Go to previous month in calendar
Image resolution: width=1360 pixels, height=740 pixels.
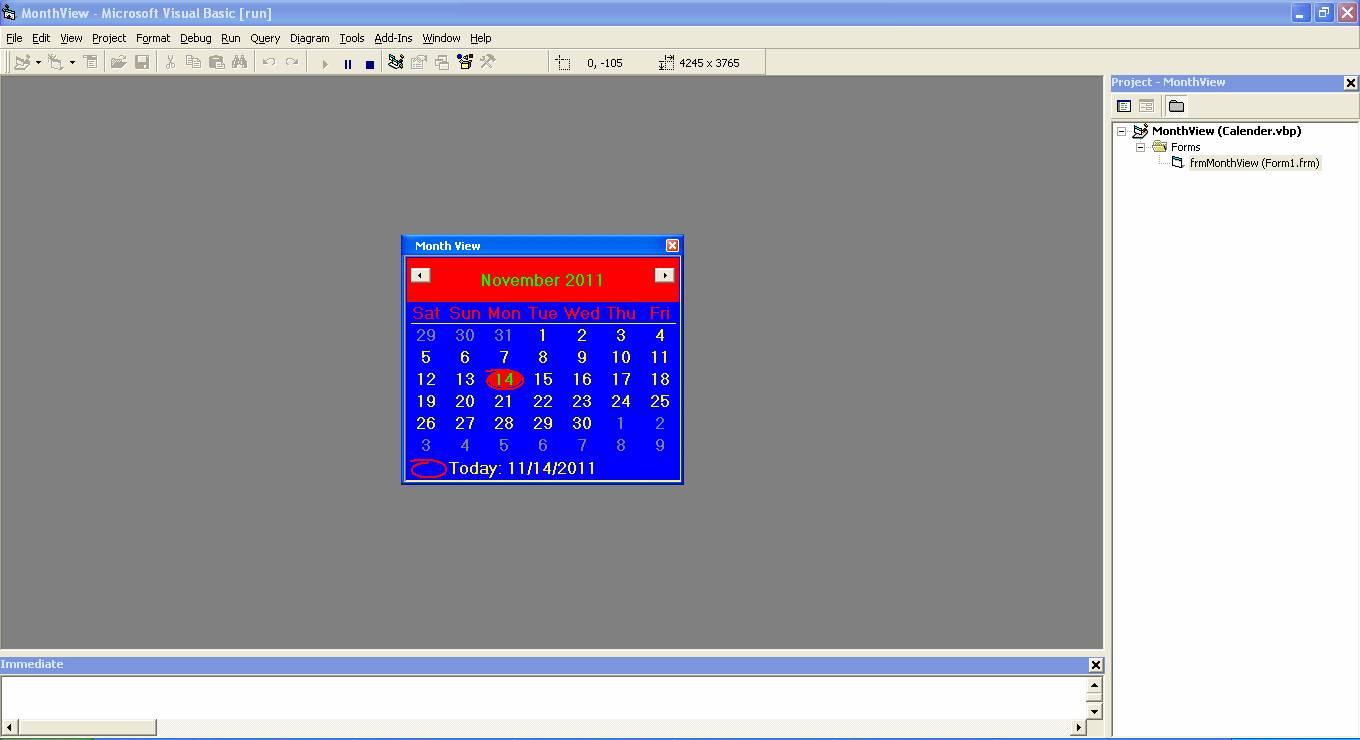420,275
